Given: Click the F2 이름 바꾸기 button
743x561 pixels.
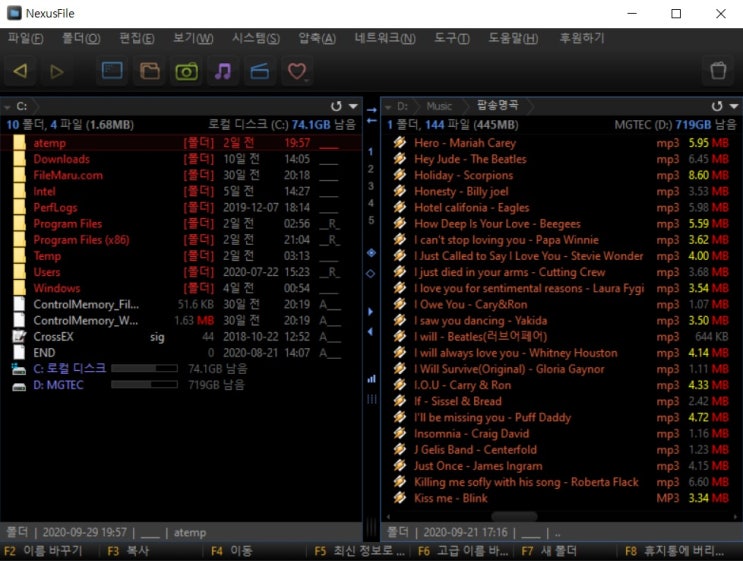Looking at the screenshot, I should click(43, 551).
